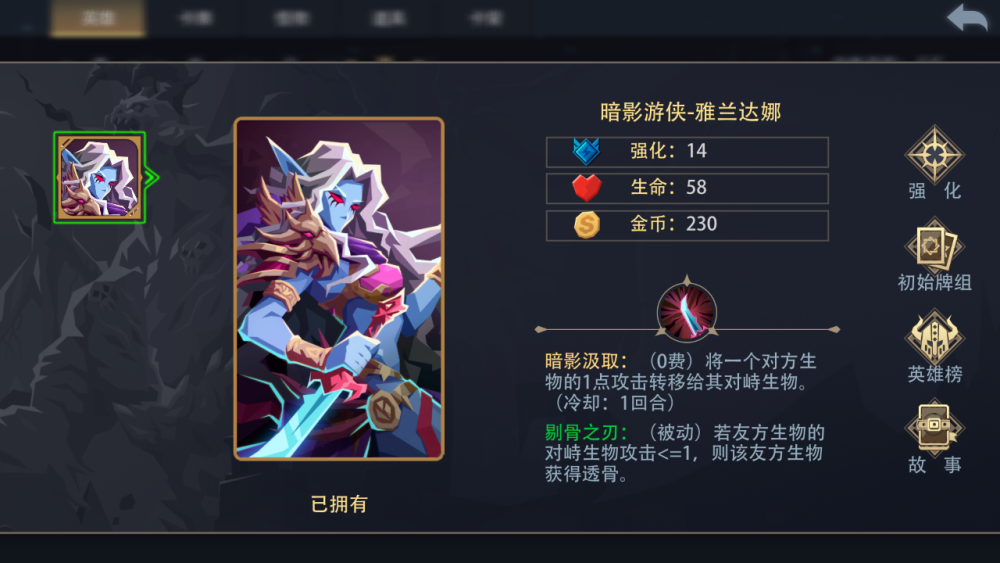Open the 初始牌组 starter deck icon
The image size is (1000, 563).
pos(934,246)
